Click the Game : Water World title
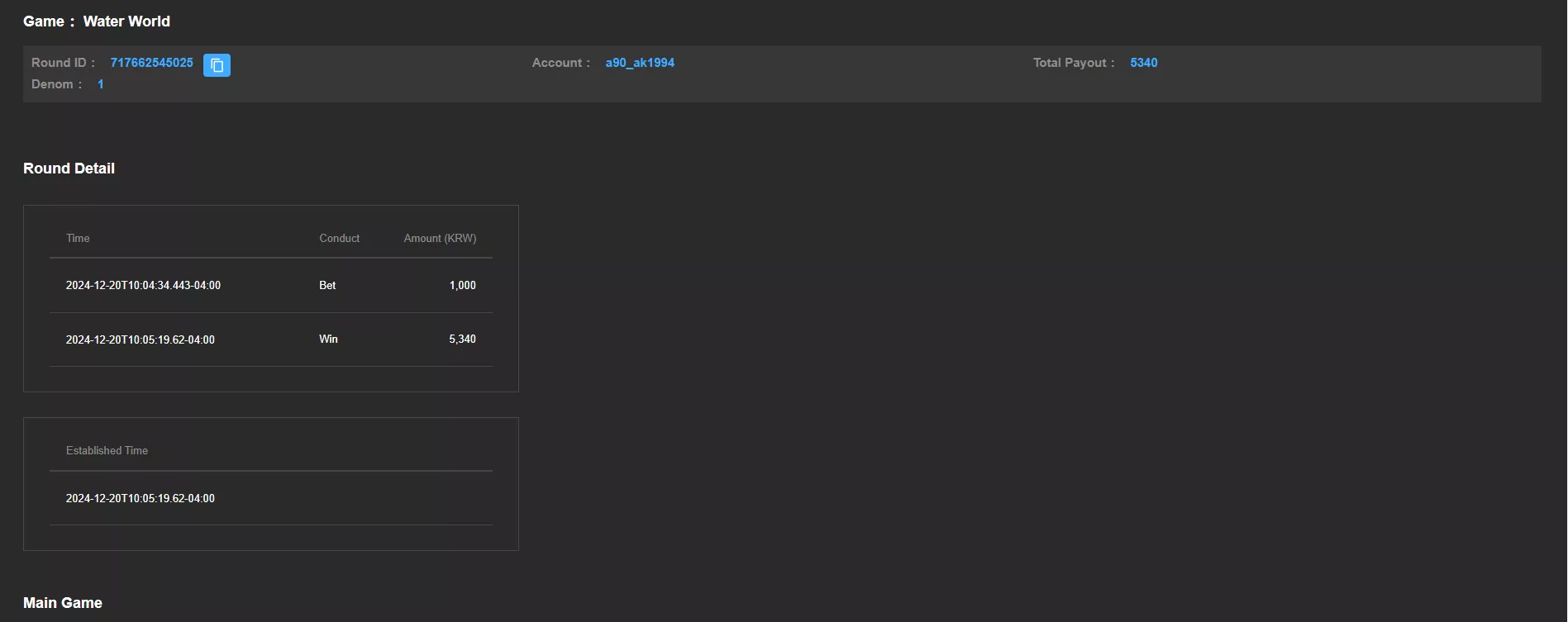 click(x=97, y=21)
